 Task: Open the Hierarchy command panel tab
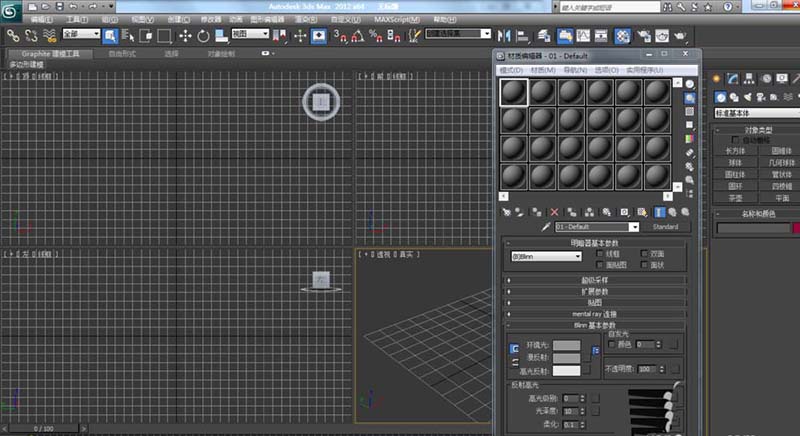point(749,79)
